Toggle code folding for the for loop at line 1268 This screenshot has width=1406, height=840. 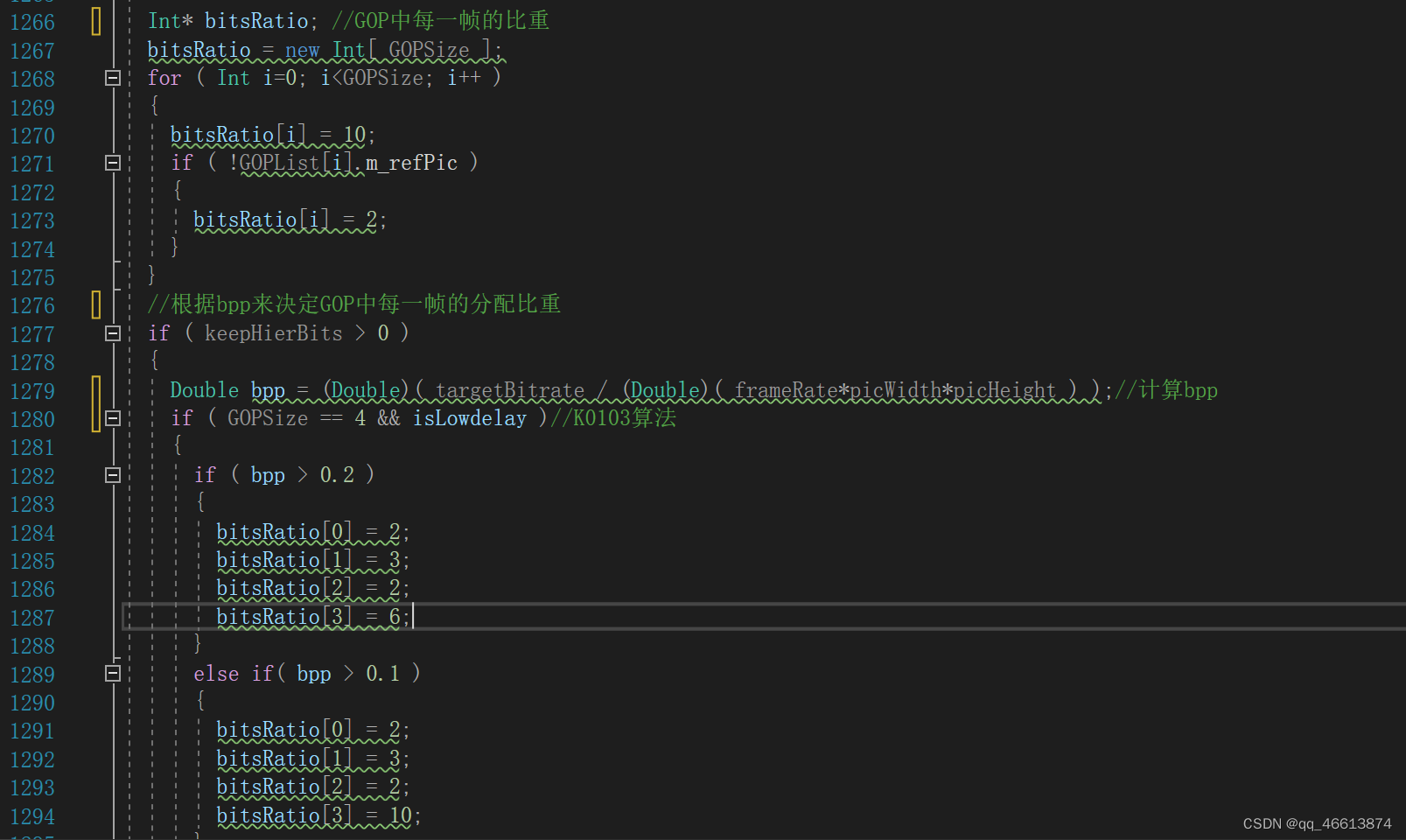pos(112,78)
